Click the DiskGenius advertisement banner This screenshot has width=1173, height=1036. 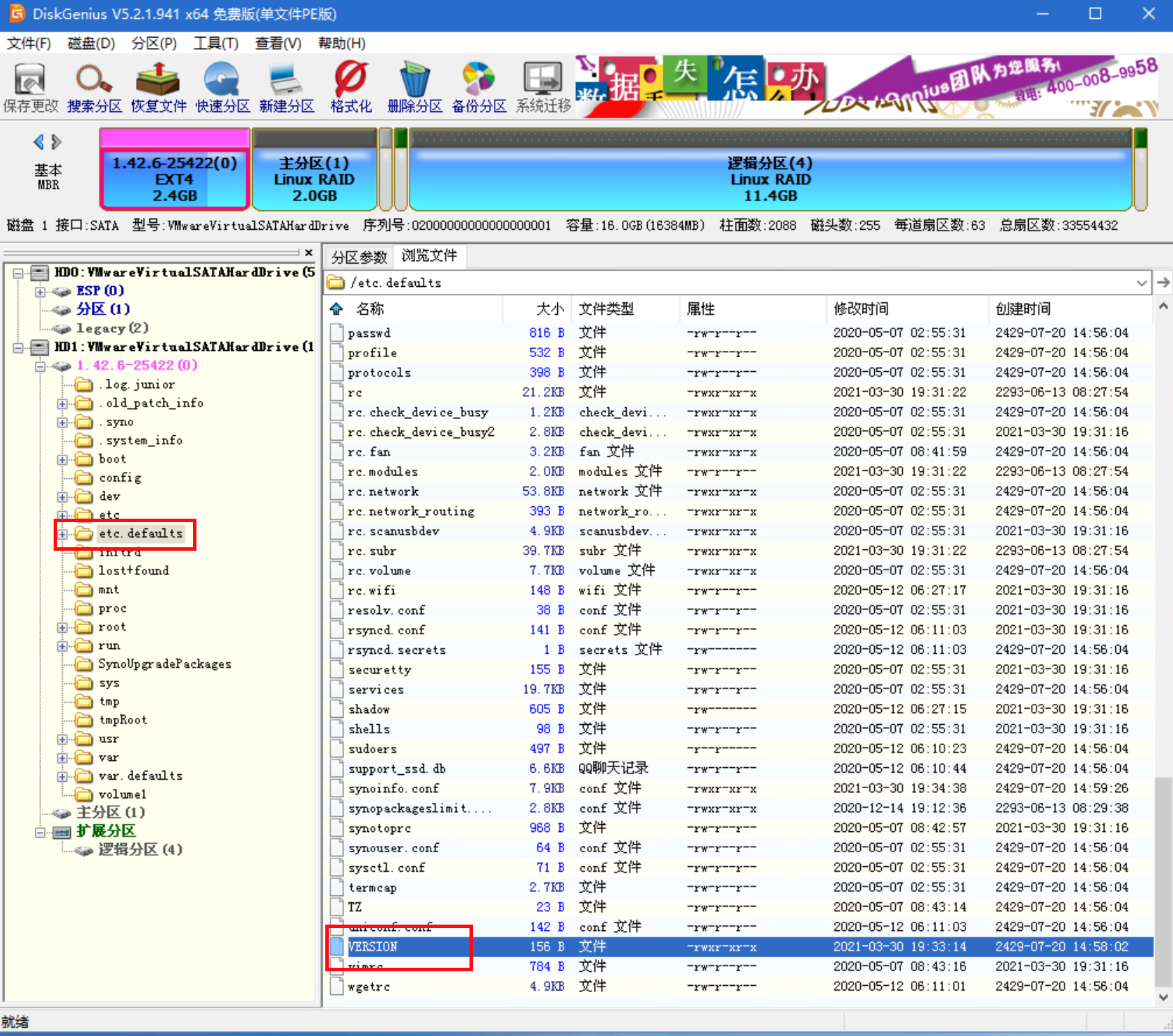point(867,86)
